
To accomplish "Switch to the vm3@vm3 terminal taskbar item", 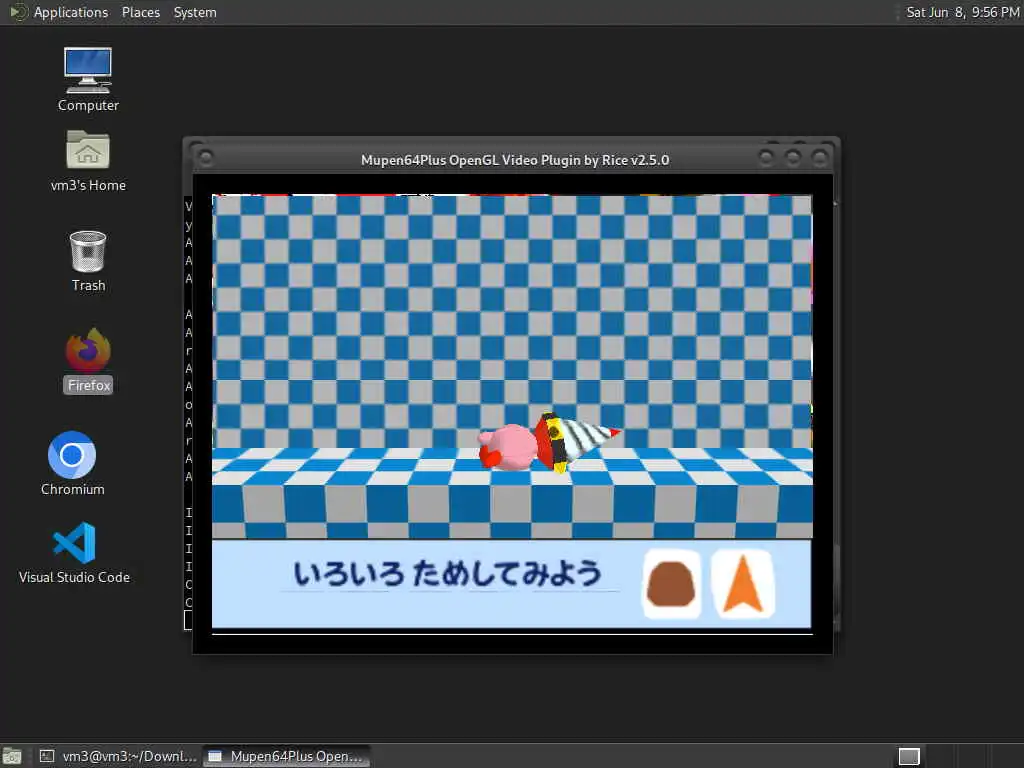I will pyautogui.click(x=118, y=756).
